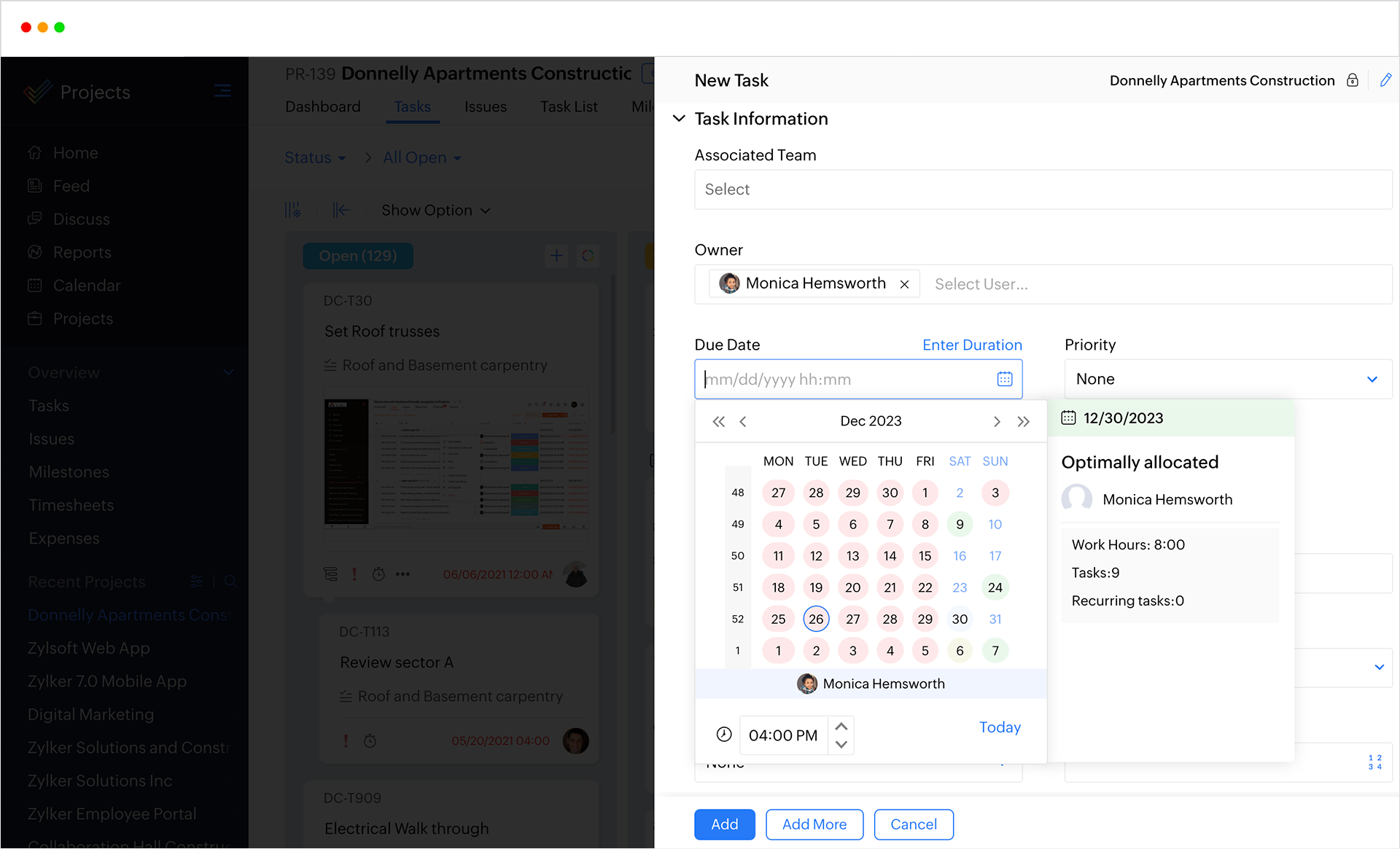This screenshot has width=1400, height=849.
Task: Toggle calendar to previous month
Action: point(743,421)
